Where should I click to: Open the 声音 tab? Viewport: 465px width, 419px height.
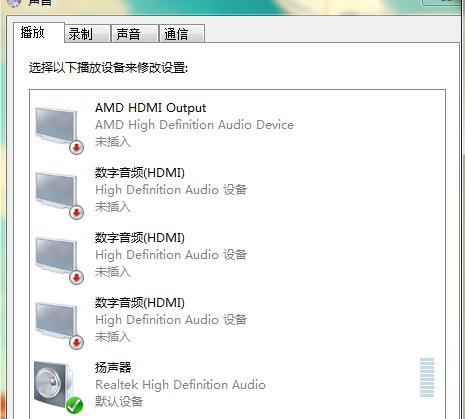tap(135, 34)
